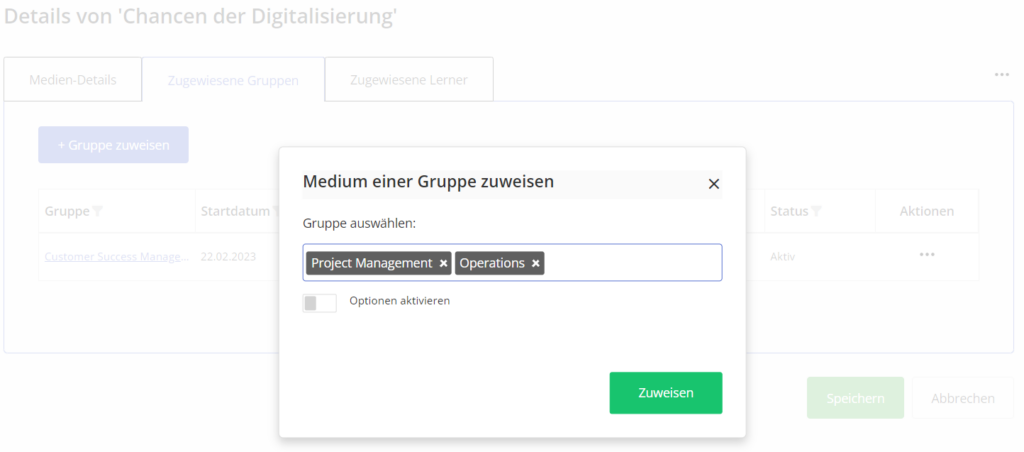This screenshot has width=1024, height=452.
Task: Select the Zugewiesene Gruppen tab
Action: [x=233, y=80]
